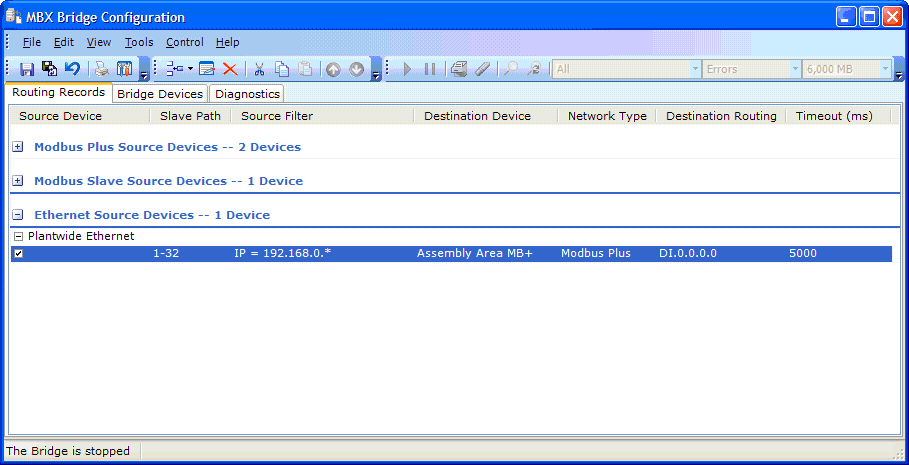909x465 pixels.
Task: Expand Modbus Plus Source Devices group
Action: 18,147
